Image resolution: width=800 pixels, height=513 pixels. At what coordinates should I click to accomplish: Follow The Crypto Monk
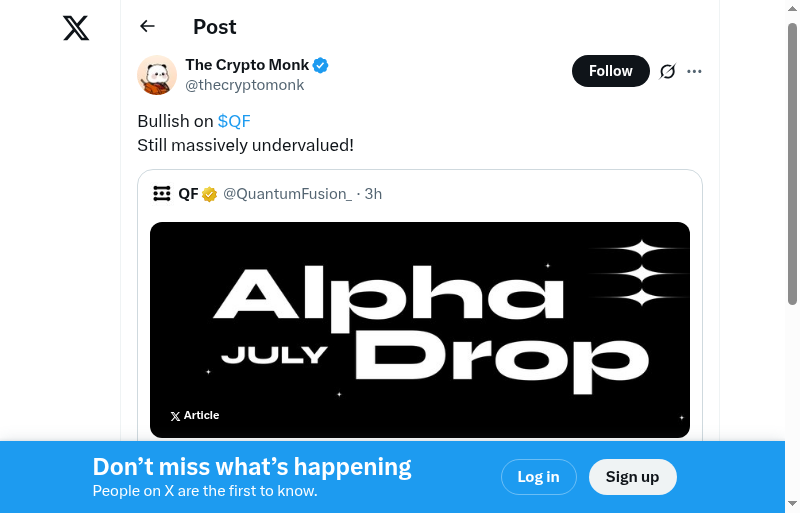point(610,71)
